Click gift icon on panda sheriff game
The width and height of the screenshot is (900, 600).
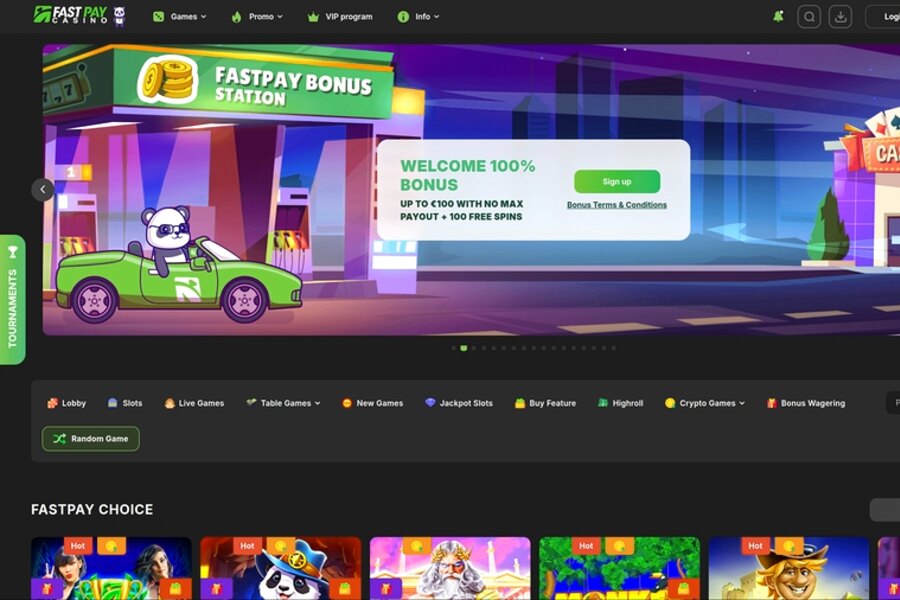(216, 589)
